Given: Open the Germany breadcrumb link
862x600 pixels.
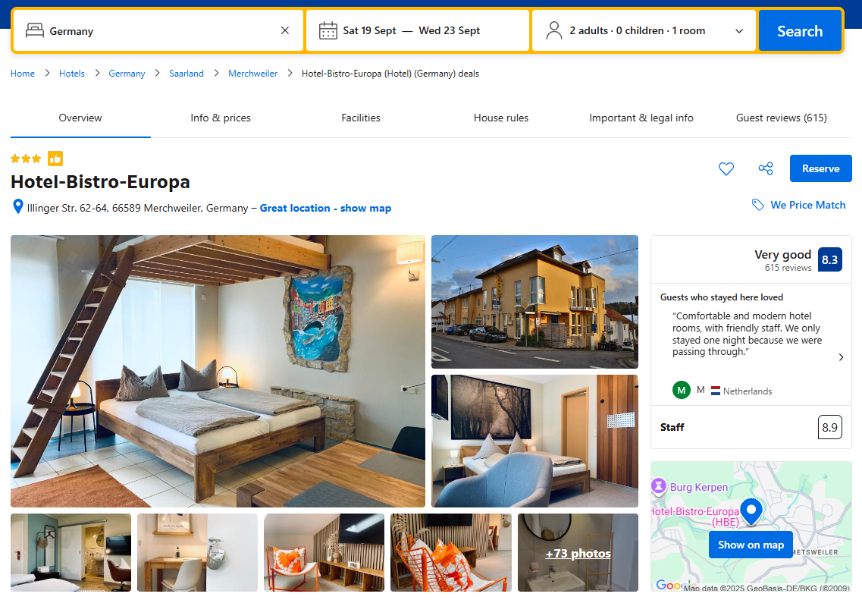Looking at the screenshot, I should [127, 74].
